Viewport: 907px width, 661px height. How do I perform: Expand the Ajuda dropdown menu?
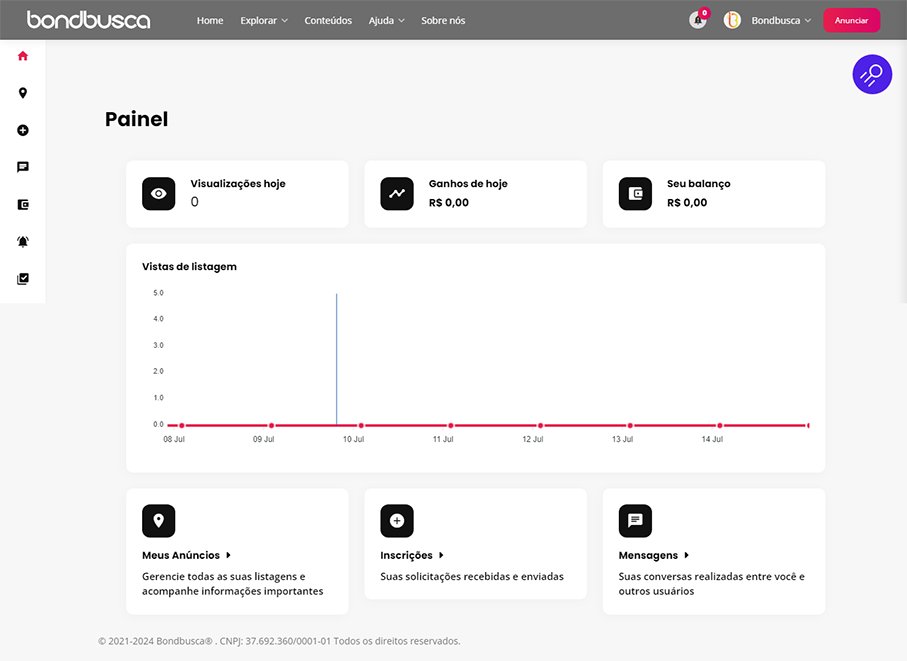click(386, 20)
